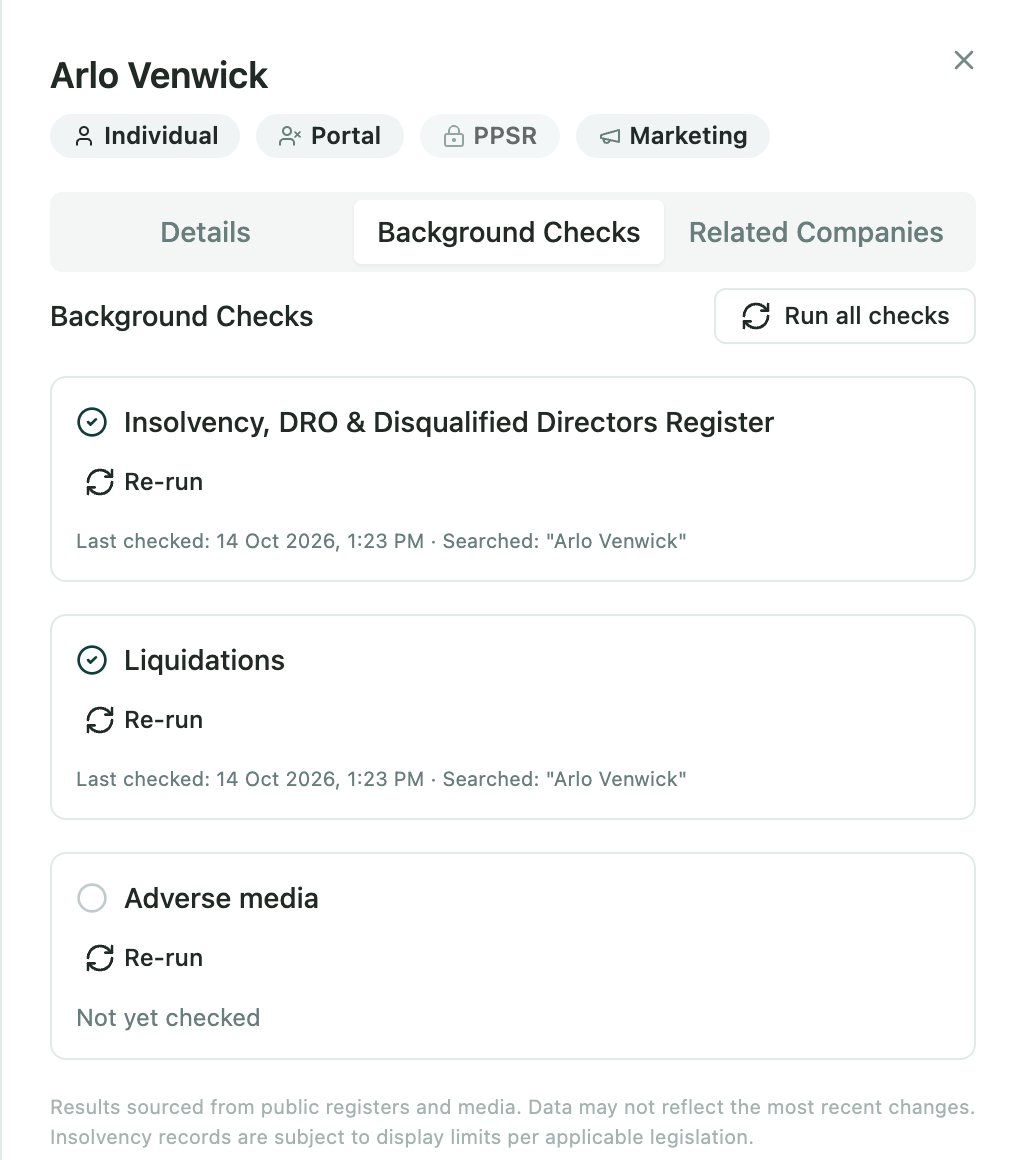Switch to the Details tab
1024x1160 pixels.
click(206, 232)
